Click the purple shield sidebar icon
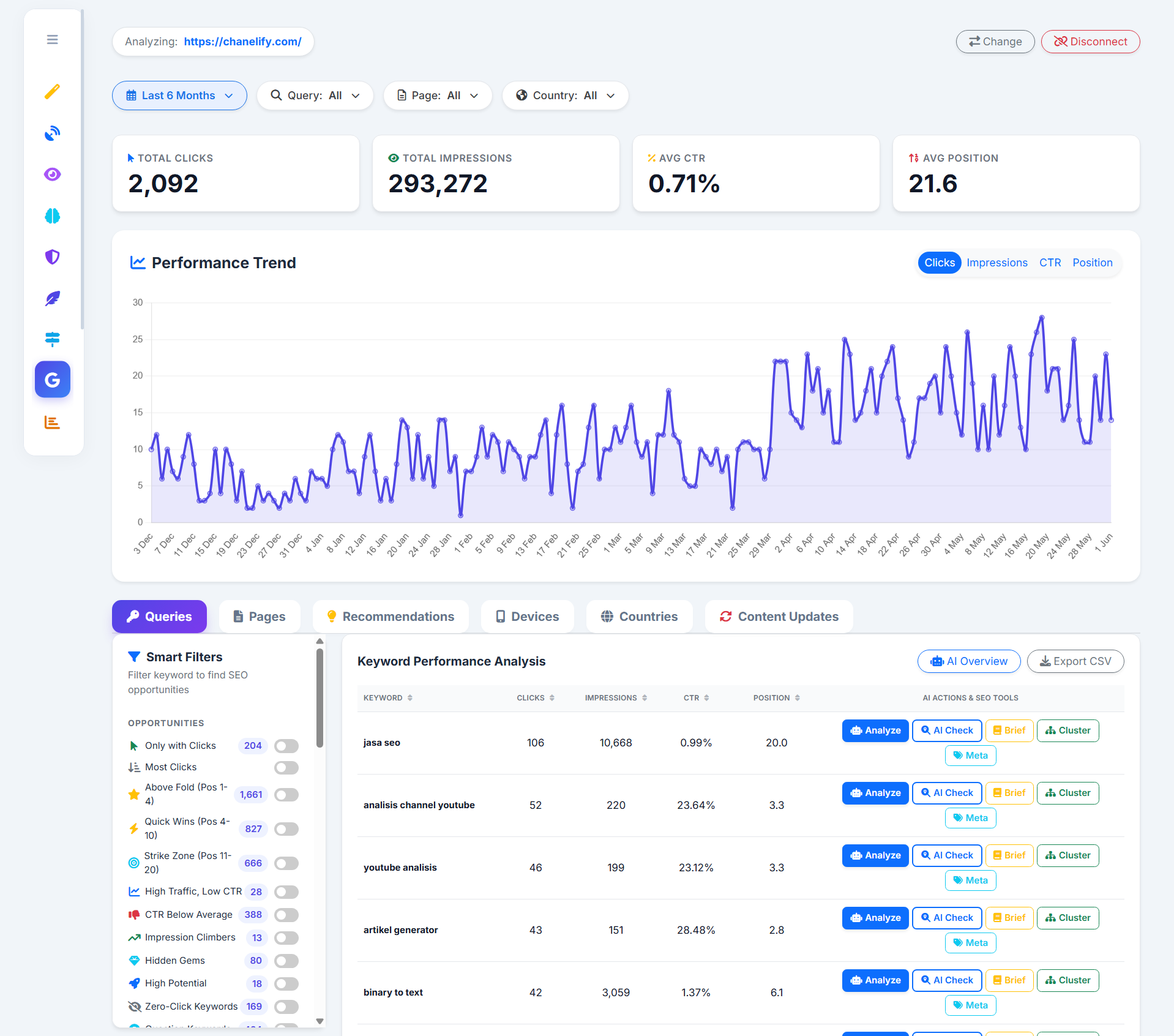The image size is (1174, 1036). (53, 257)
